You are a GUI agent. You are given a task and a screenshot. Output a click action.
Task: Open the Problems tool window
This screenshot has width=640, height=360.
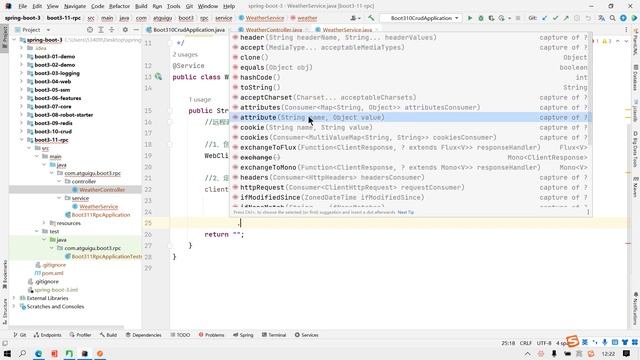click(x=211, y=335)
